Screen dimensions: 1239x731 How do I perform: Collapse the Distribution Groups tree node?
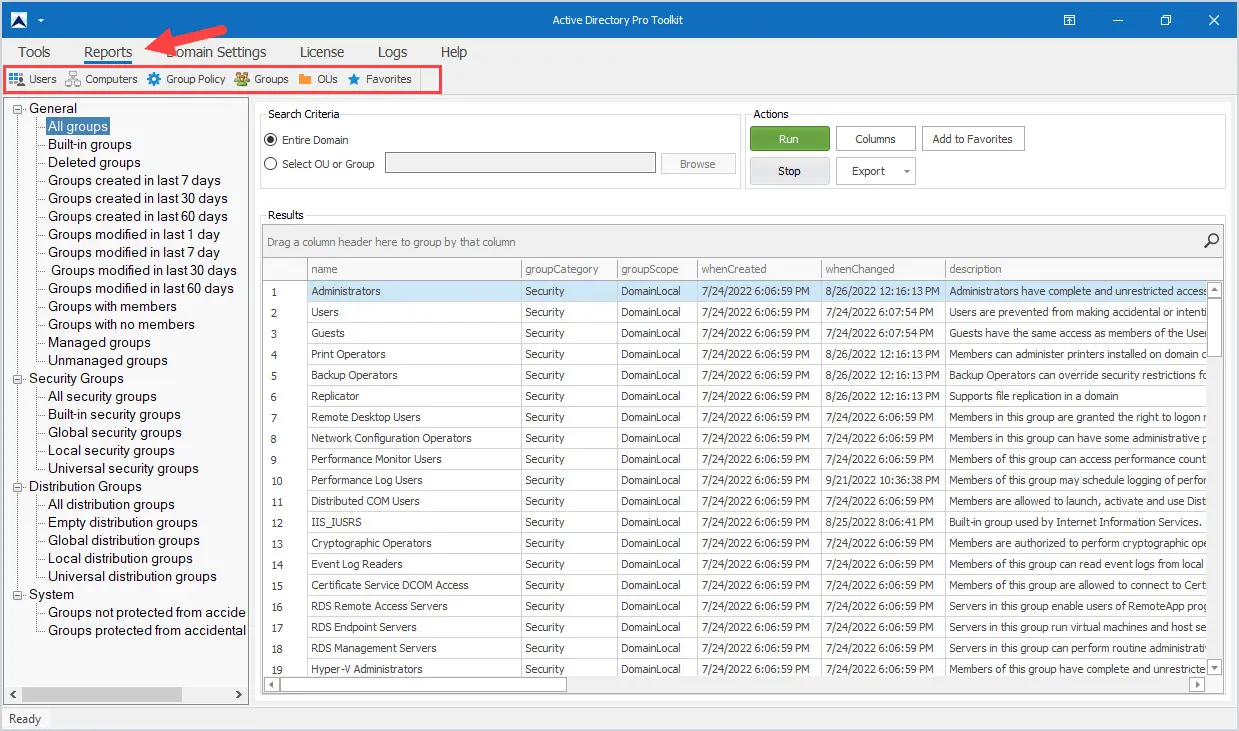18,487
